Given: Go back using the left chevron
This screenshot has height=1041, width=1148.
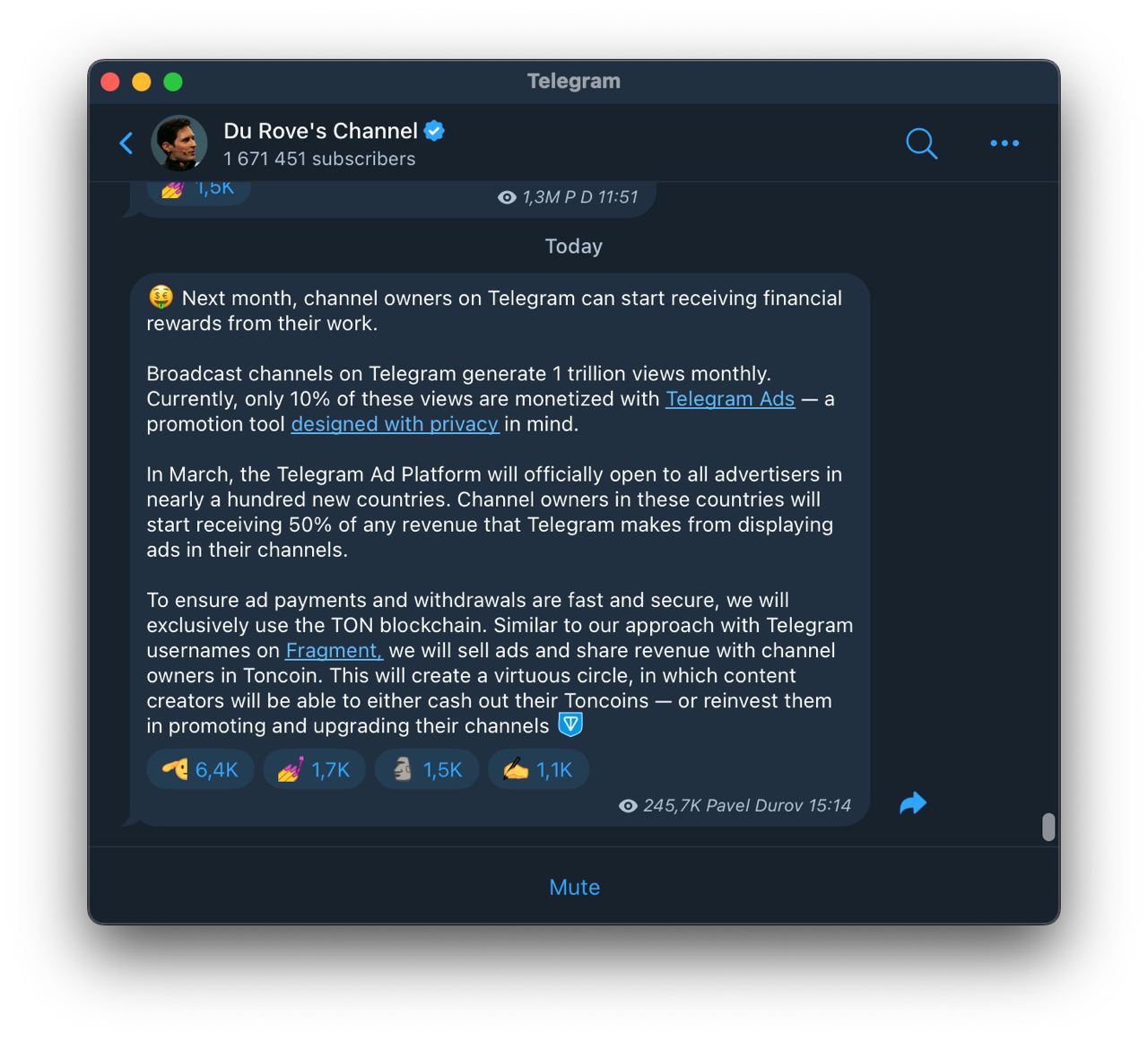Looking at the screenshot, I should click(126, 143).
